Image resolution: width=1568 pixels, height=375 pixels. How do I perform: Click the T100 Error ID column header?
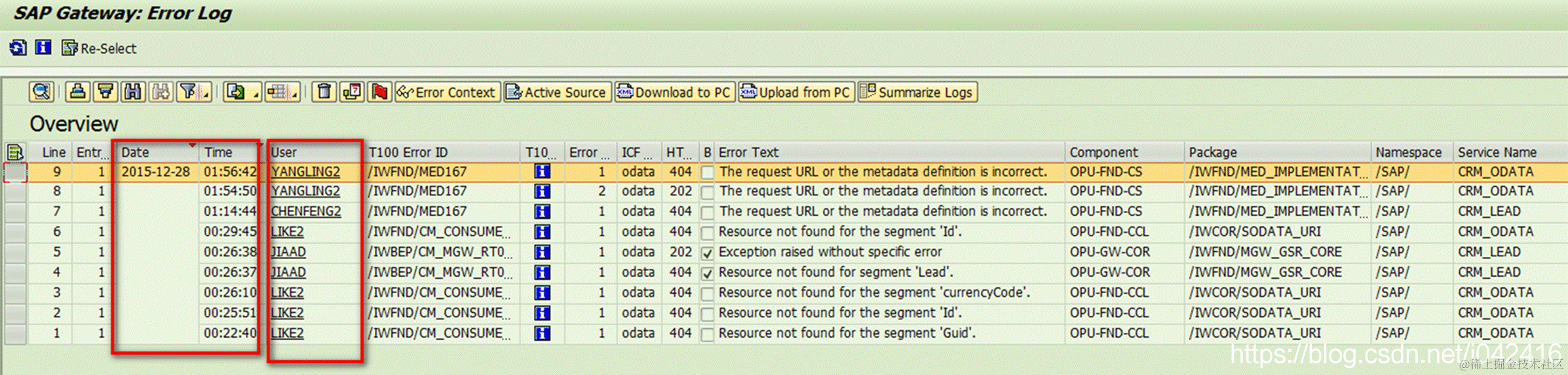(x=442, y=152)
